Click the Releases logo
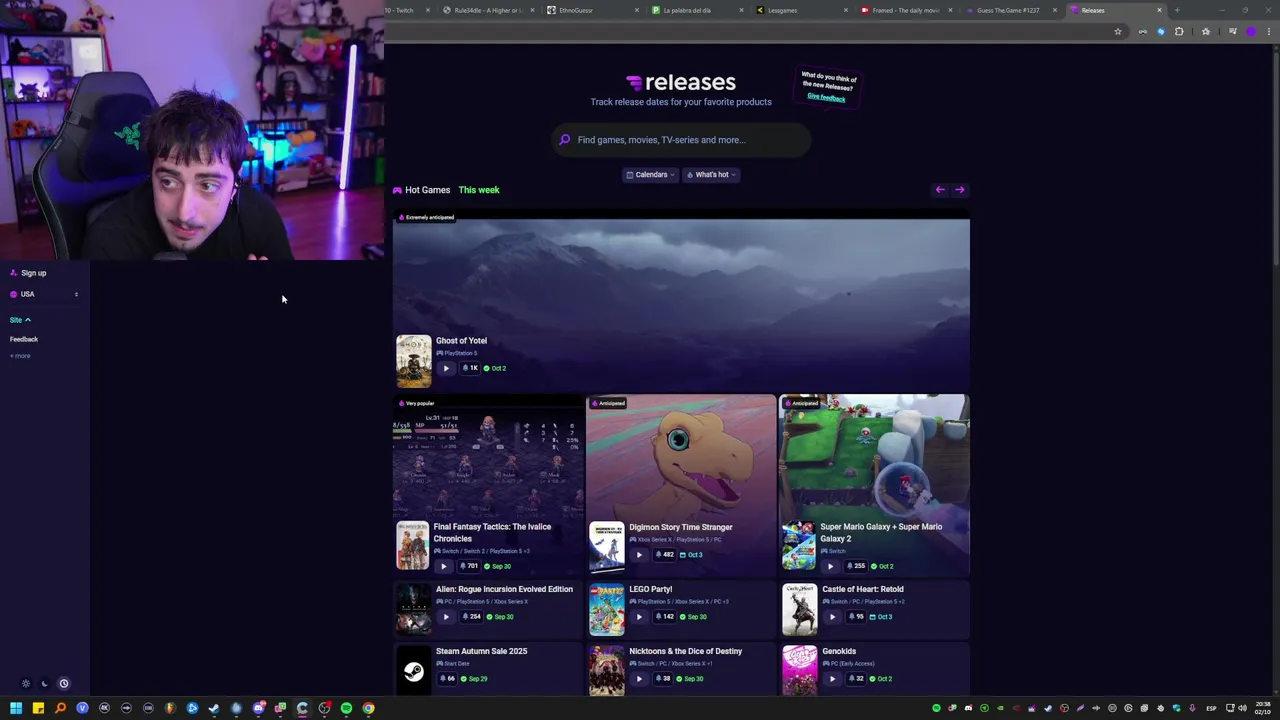The width and height of the screenshot is (1280, 720). tap(681, 82)
